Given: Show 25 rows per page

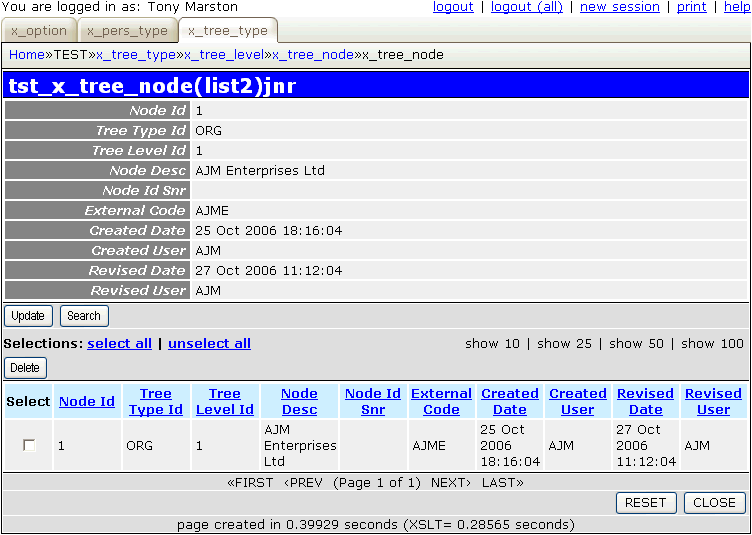Looking at the screenshot, I should point(567,344).
